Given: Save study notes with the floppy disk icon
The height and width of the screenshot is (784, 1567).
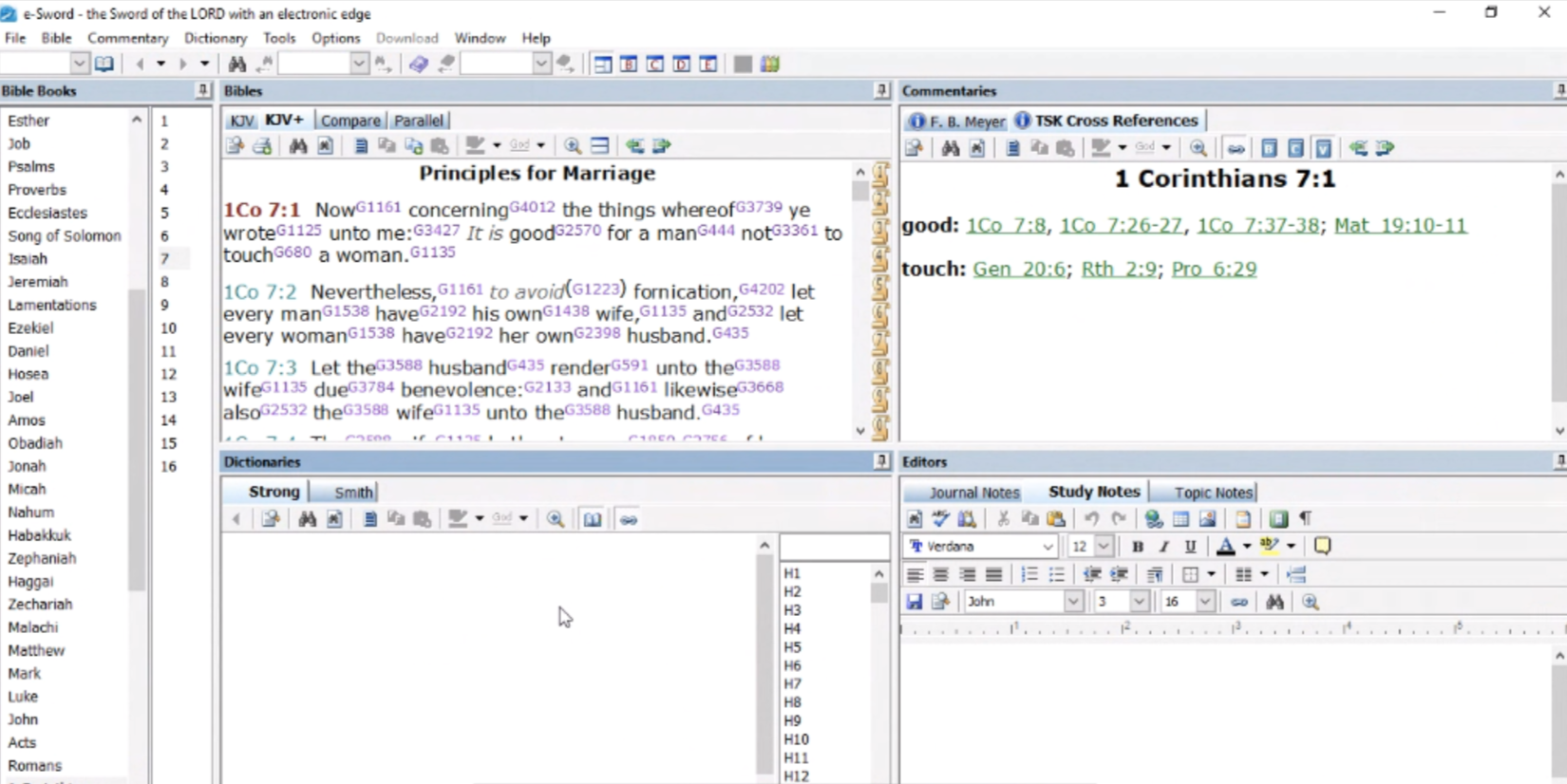Looking at the screenshot, I should (914, 602).
